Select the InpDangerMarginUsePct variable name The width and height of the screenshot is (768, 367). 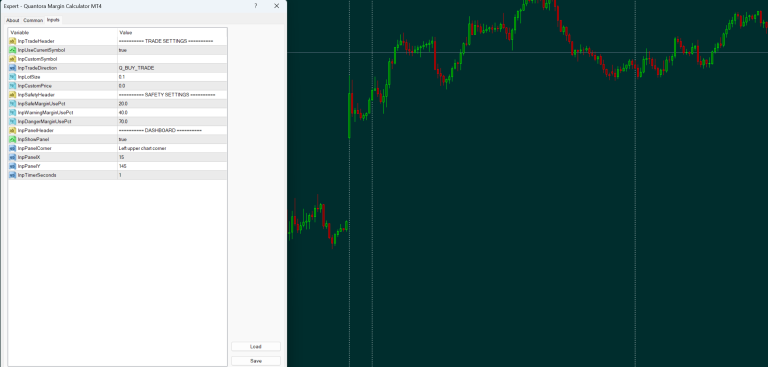[x=45, y=122]
